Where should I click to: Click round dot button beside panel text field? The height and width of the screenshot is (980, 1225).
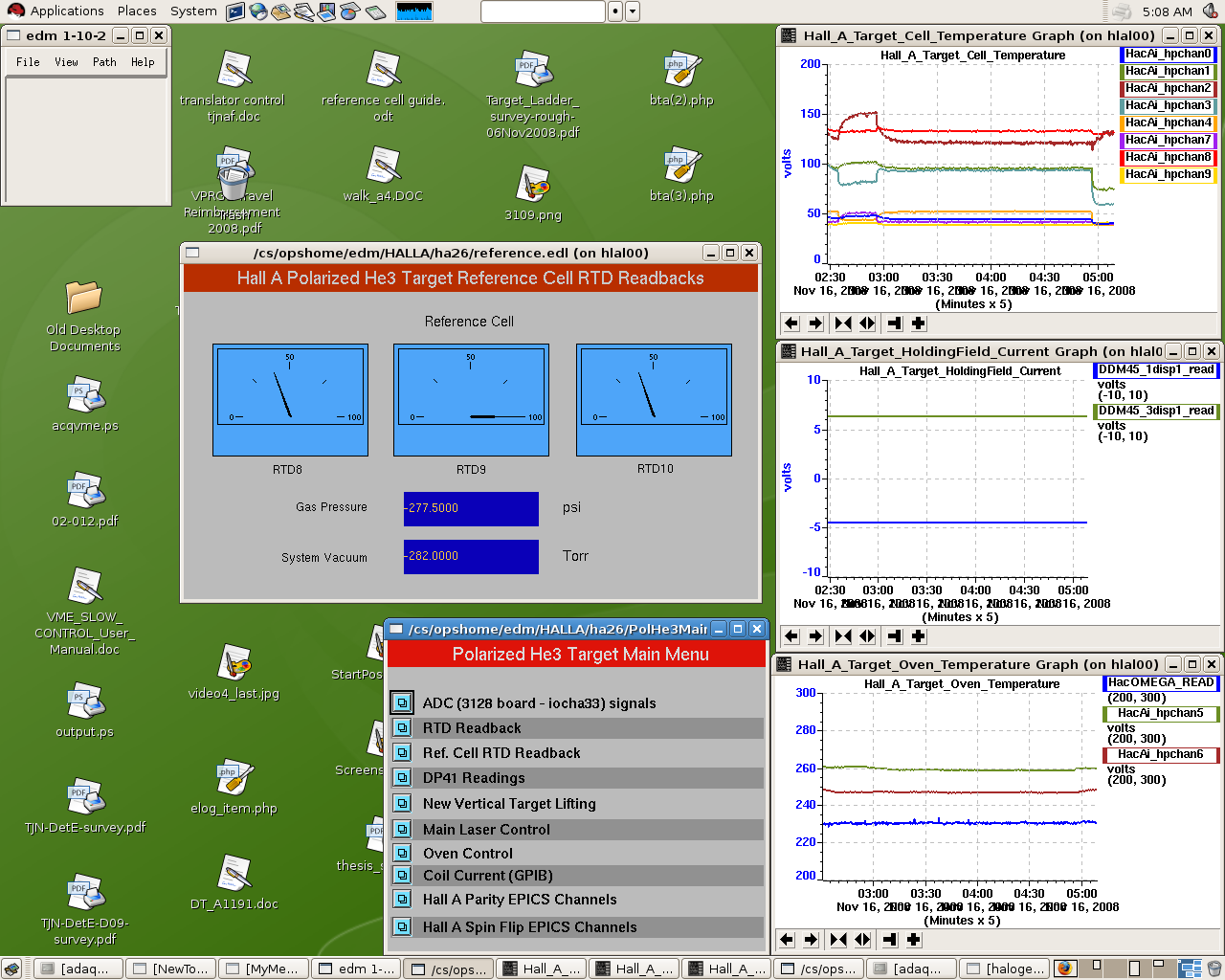click(x=615, y=11)
